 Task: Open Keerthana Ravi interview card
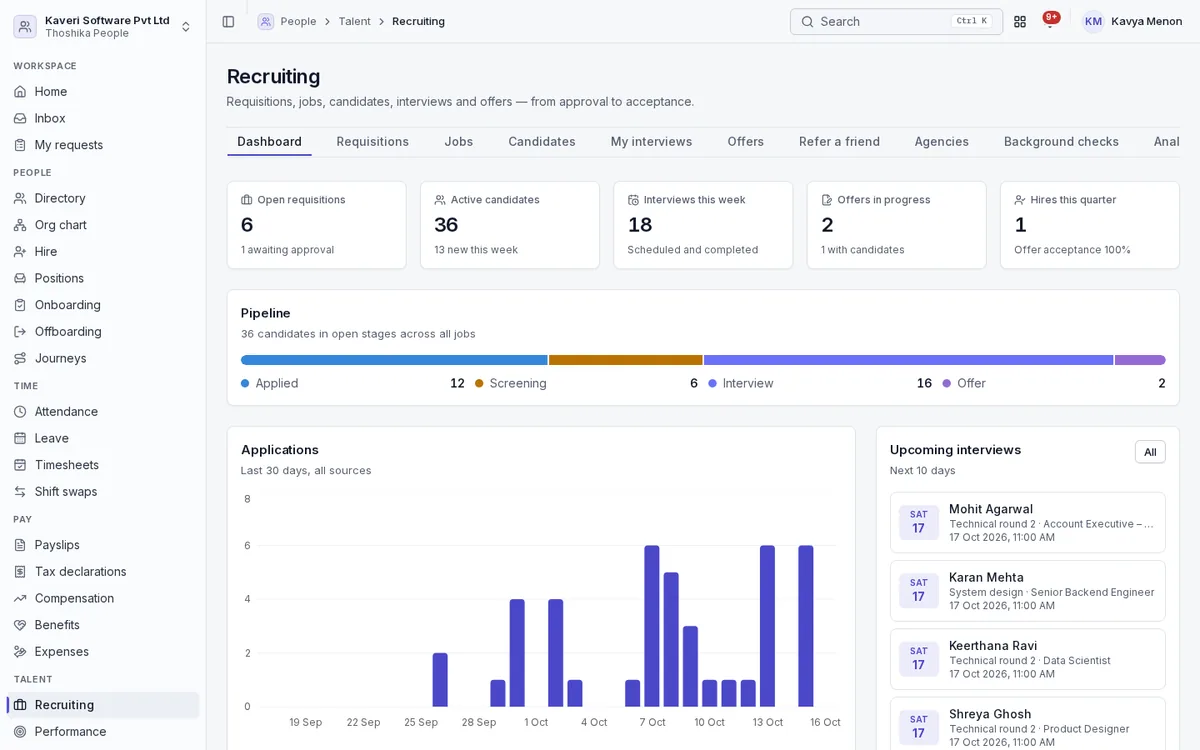point(1028,659)
